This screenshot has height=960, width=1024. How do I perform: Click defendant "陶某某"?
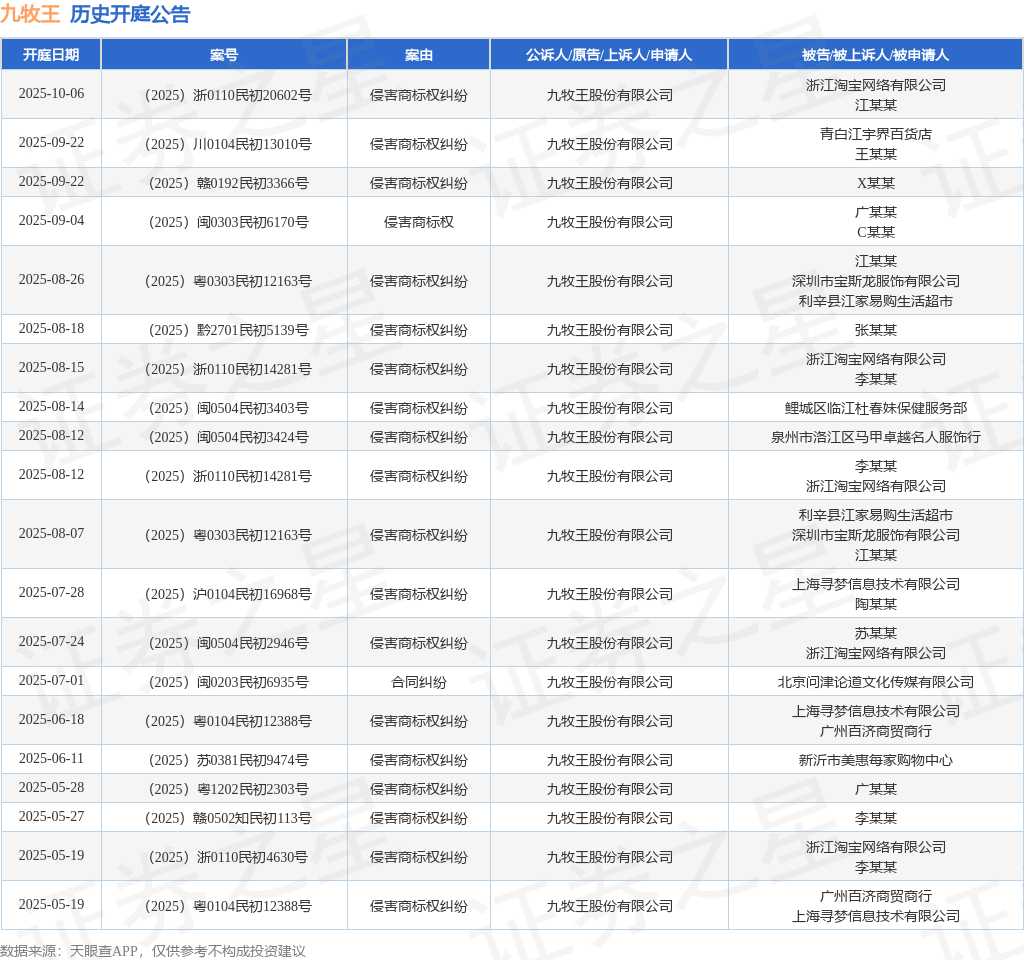click(876, 604)
